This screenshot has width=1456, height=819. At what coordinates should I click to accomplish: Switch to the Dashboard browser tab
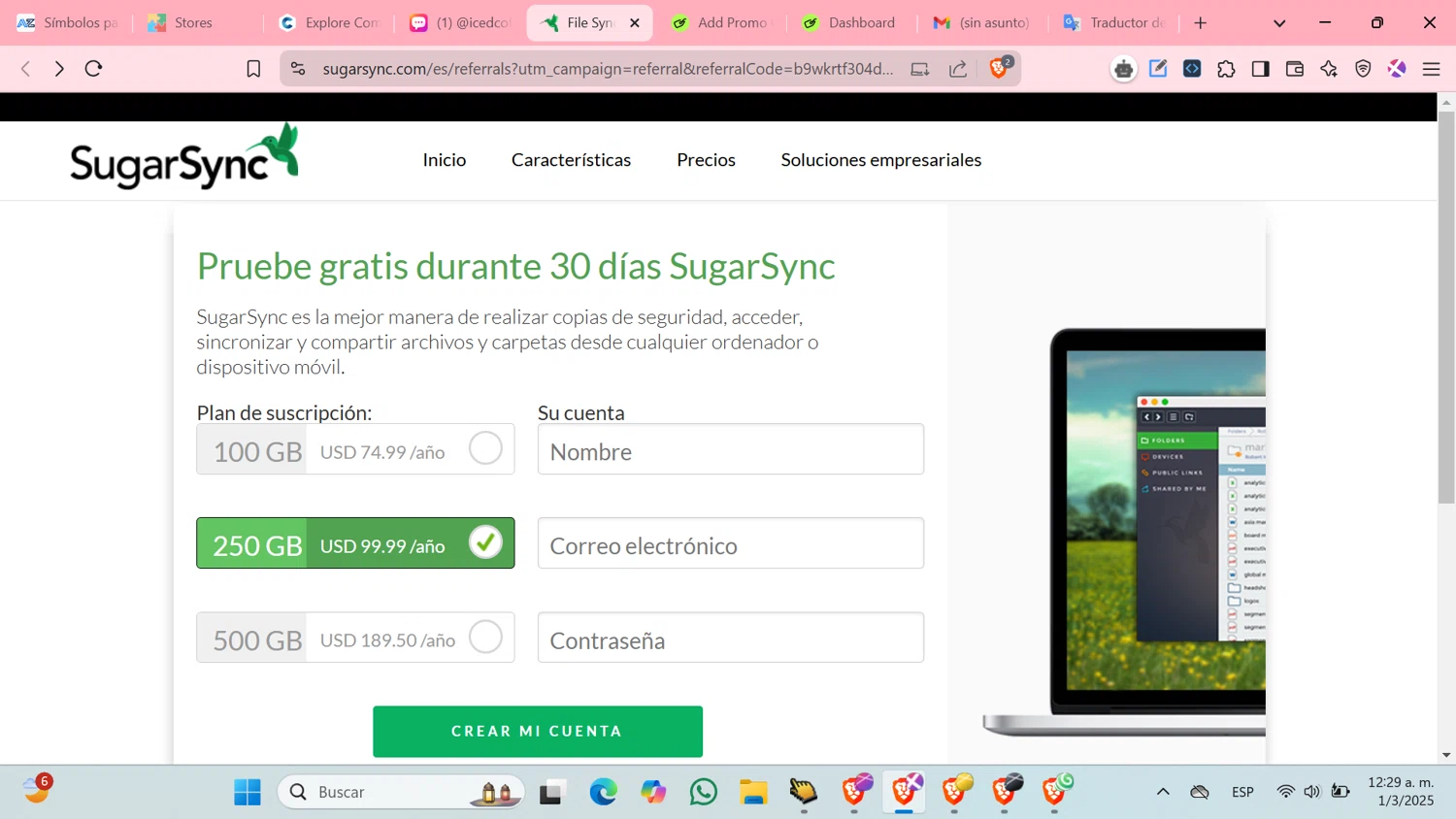(849, 22)
